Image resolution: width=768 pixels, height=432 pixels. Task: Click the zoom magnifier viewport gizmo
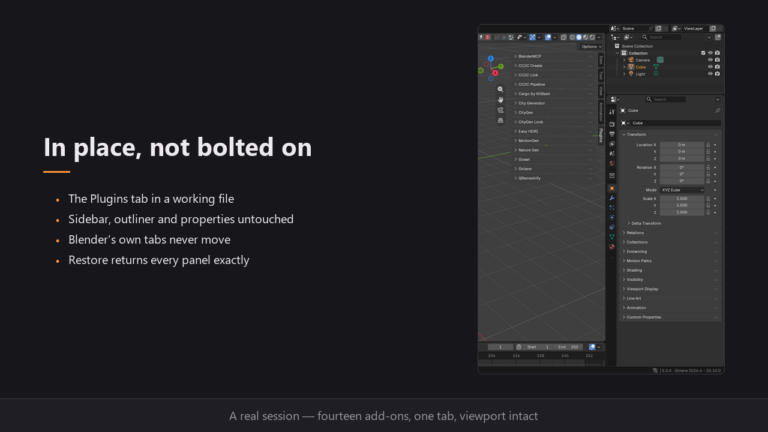pos(500,89)
